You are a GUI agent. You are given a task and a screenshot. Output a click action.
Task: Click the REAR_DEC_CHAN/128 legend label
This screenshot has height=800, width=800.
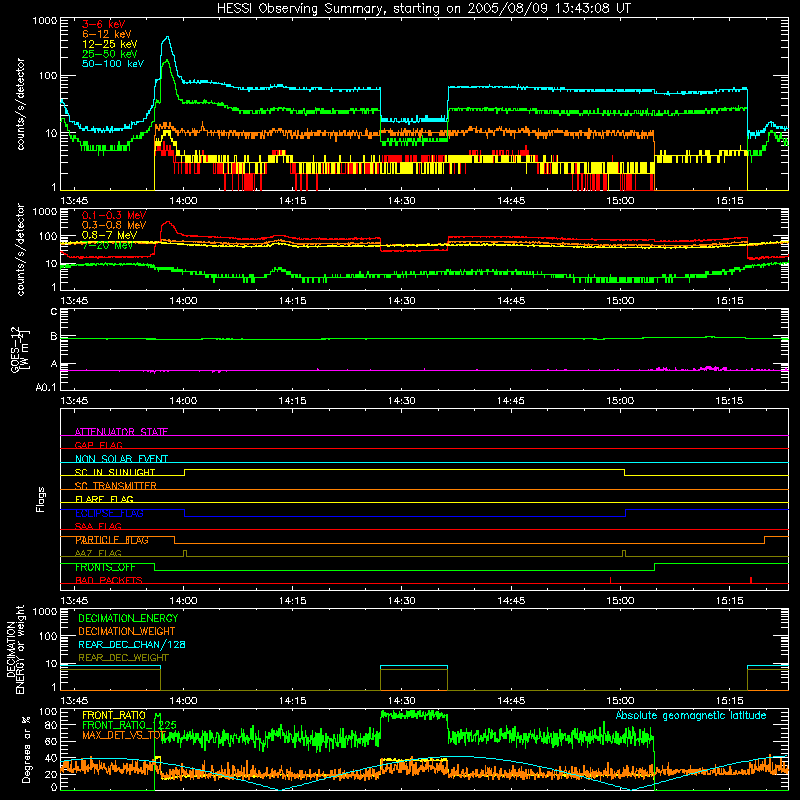click(132, 644)
